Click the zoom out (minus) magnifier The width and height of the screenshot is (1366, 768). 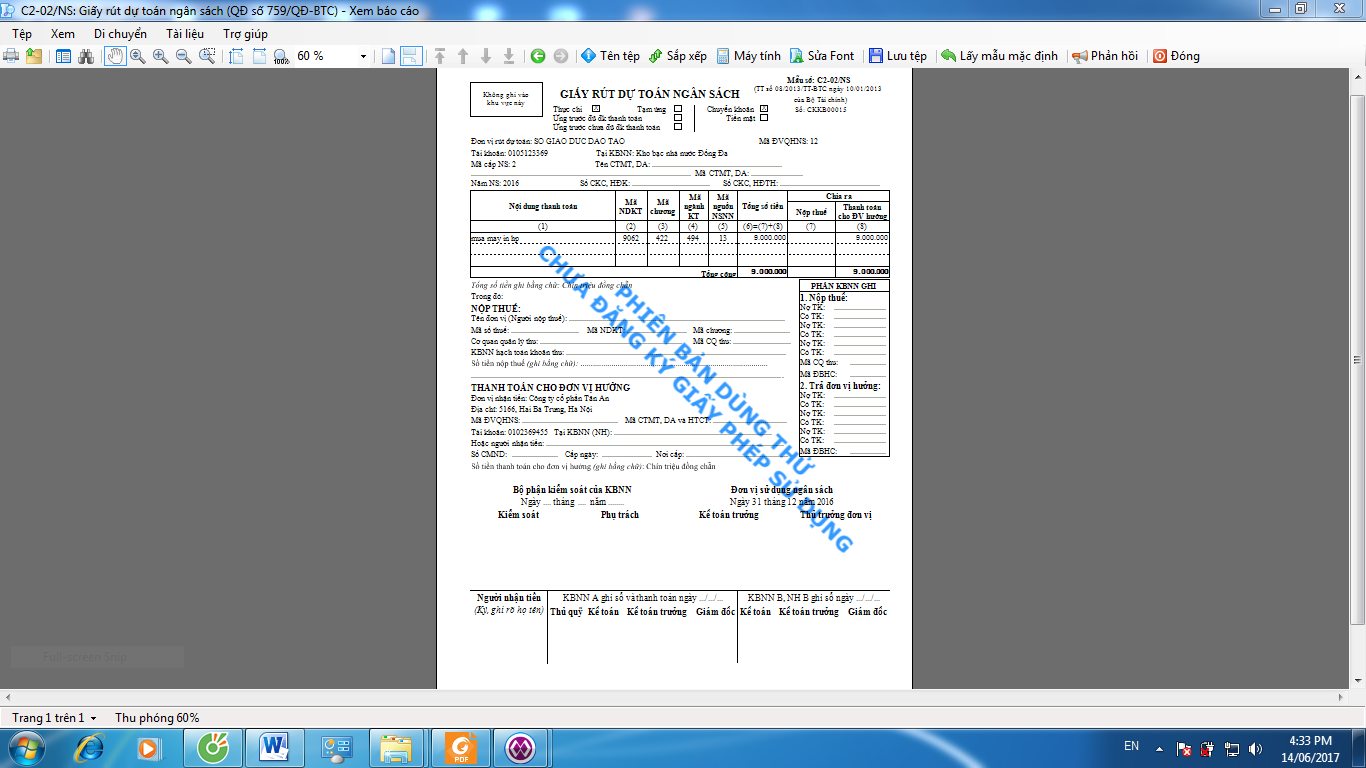[184, 56]
